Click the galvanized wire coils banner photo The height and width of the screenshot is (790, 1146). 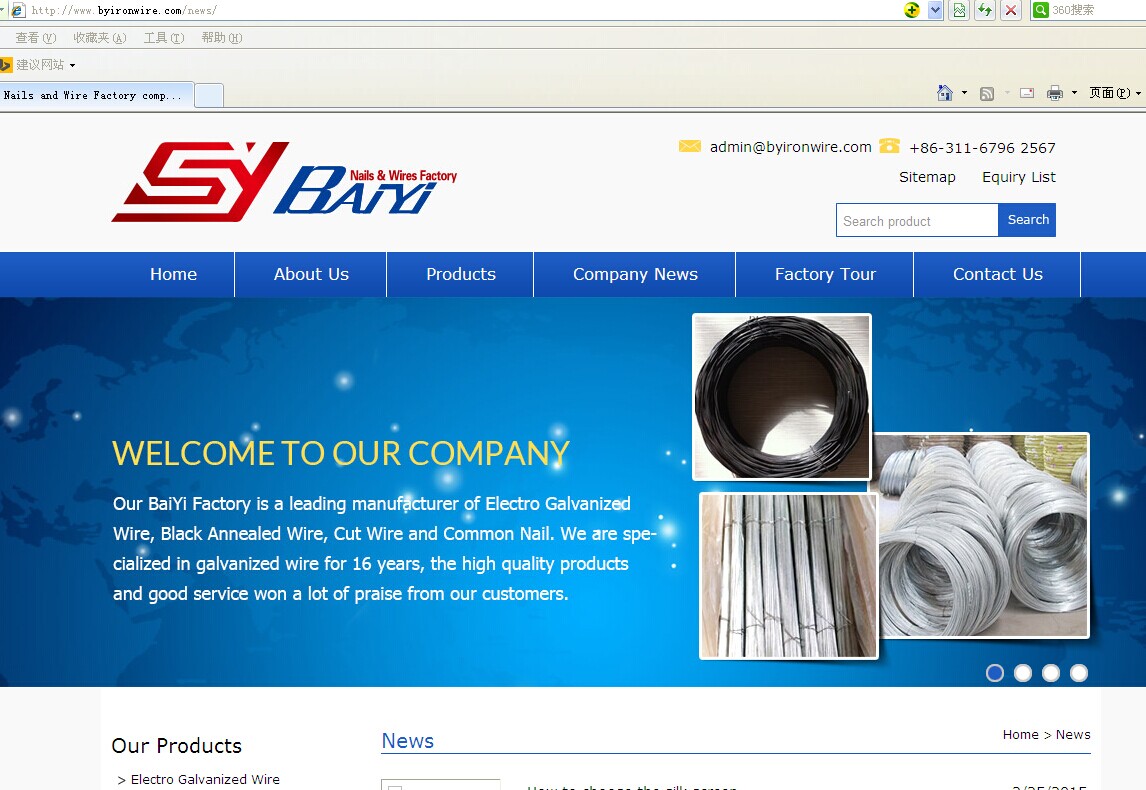(984, 535)
